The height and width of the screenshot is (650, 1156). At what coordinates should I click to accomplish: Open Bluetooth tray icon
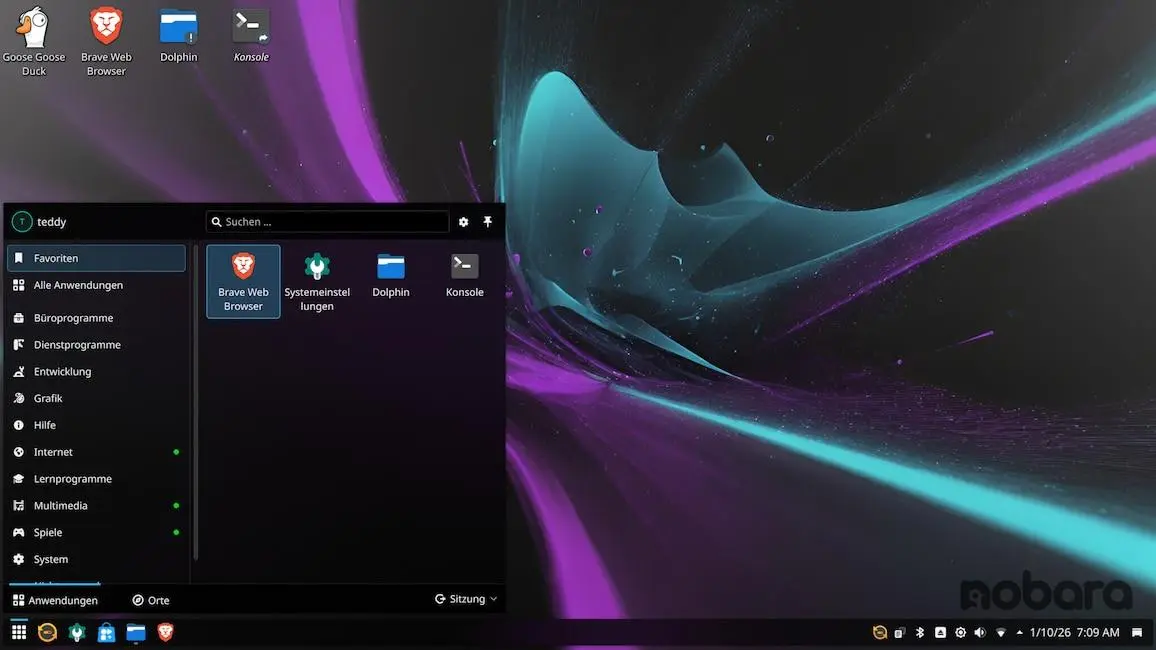(x=920, y=632)
